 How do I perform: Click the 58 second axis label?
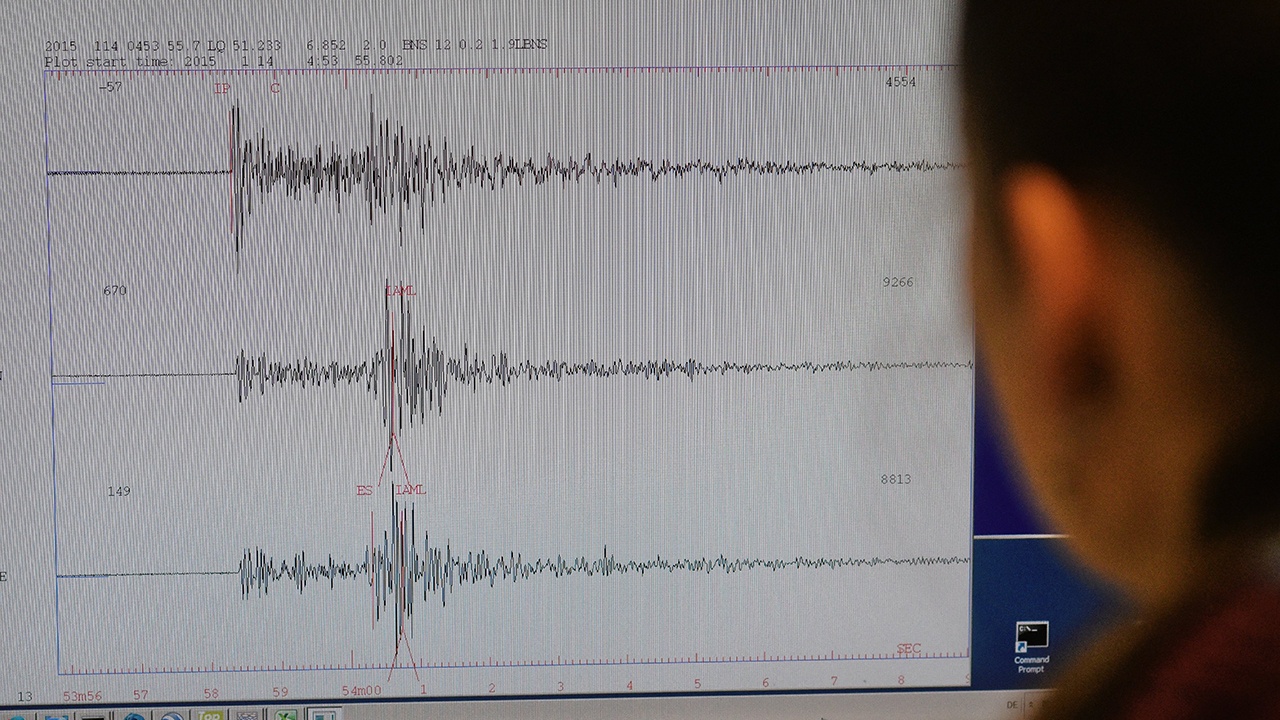211,692
